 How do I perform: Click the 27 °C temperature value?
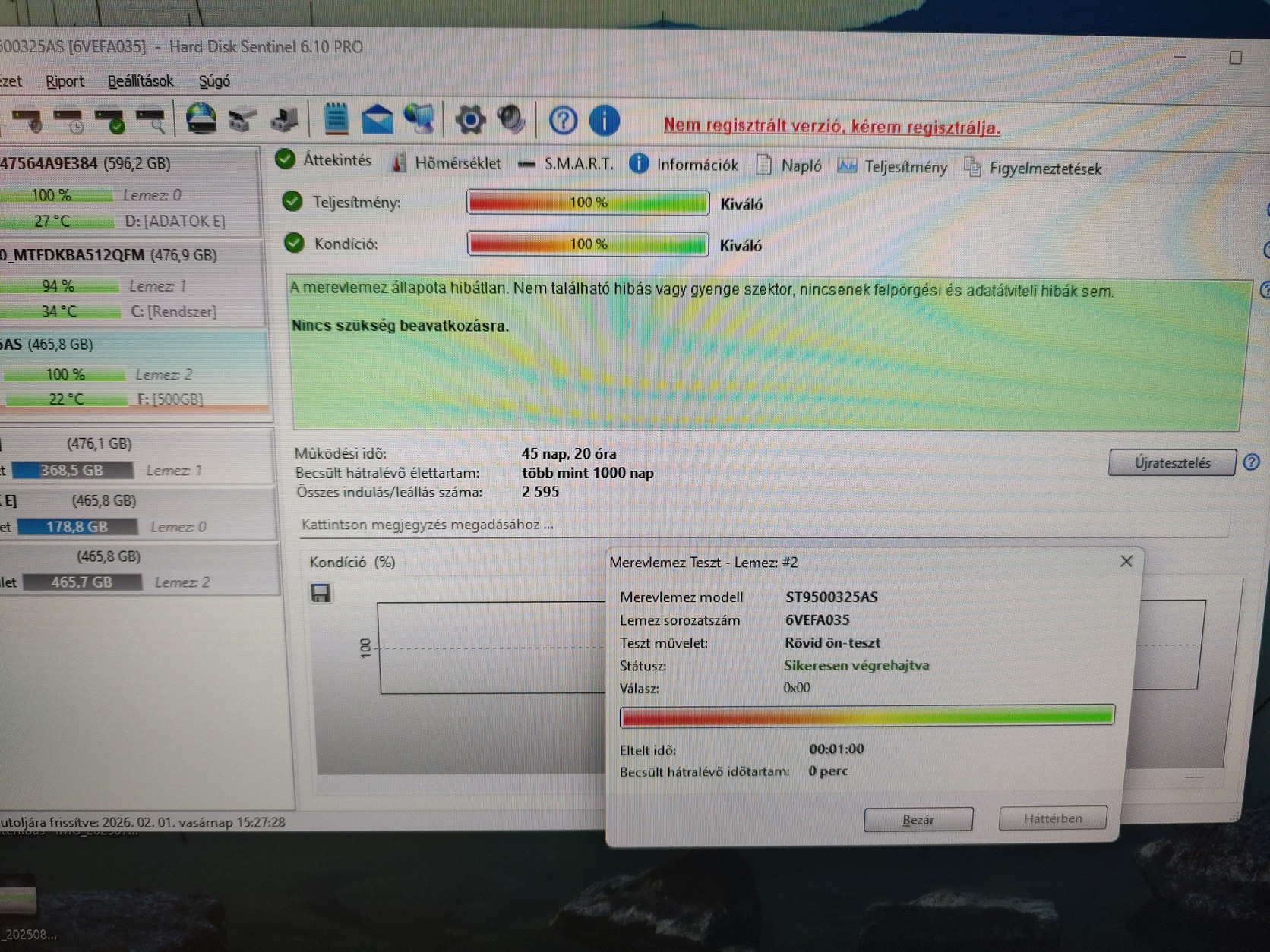coord(52,221)
